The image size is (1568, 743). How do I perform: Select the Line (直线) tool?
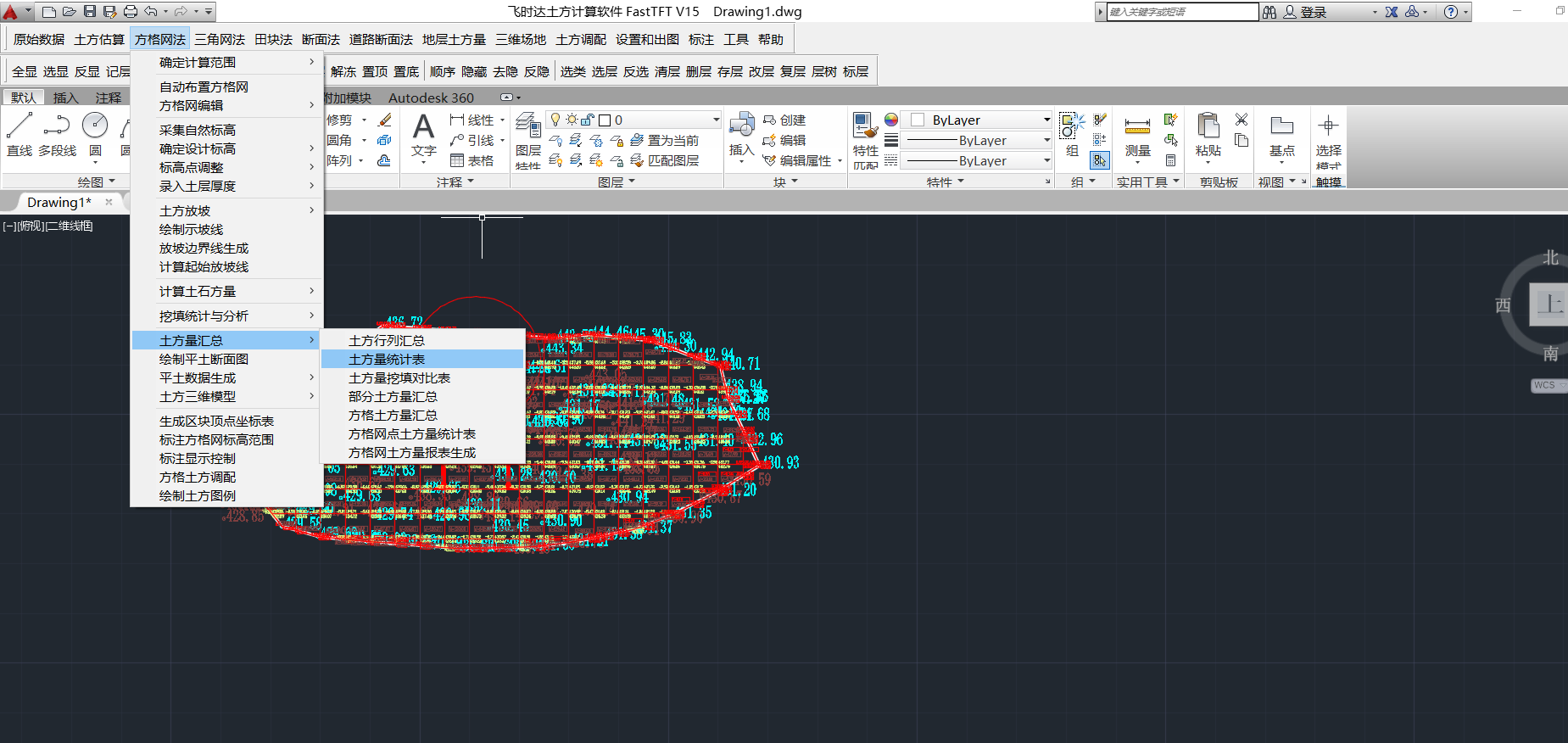pos(20,136)
